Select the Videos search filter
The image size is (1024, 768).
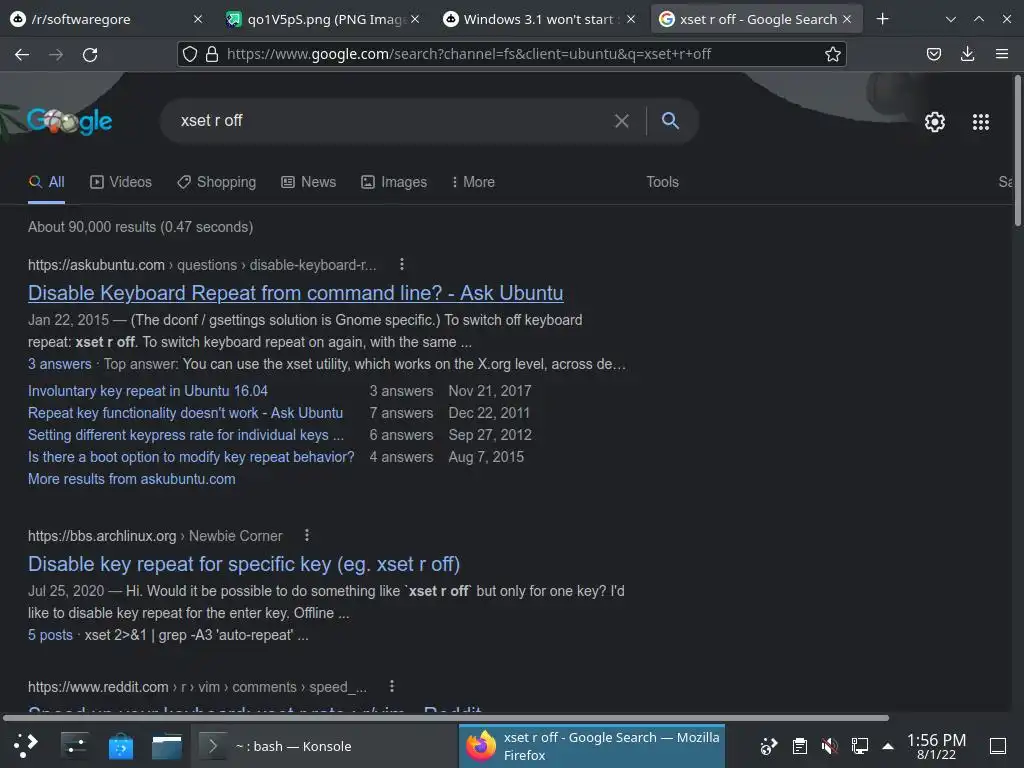click(x=121, y=182)
